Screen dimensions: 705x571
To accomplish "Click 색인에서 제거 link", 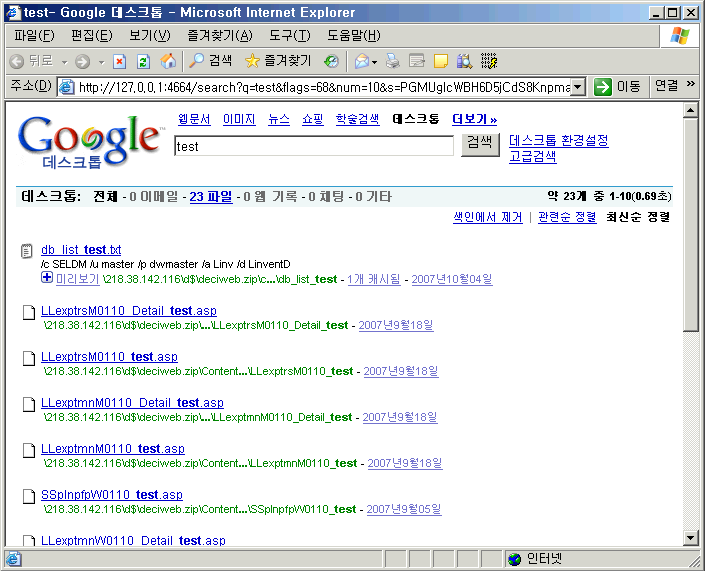I will click(488, 217).
